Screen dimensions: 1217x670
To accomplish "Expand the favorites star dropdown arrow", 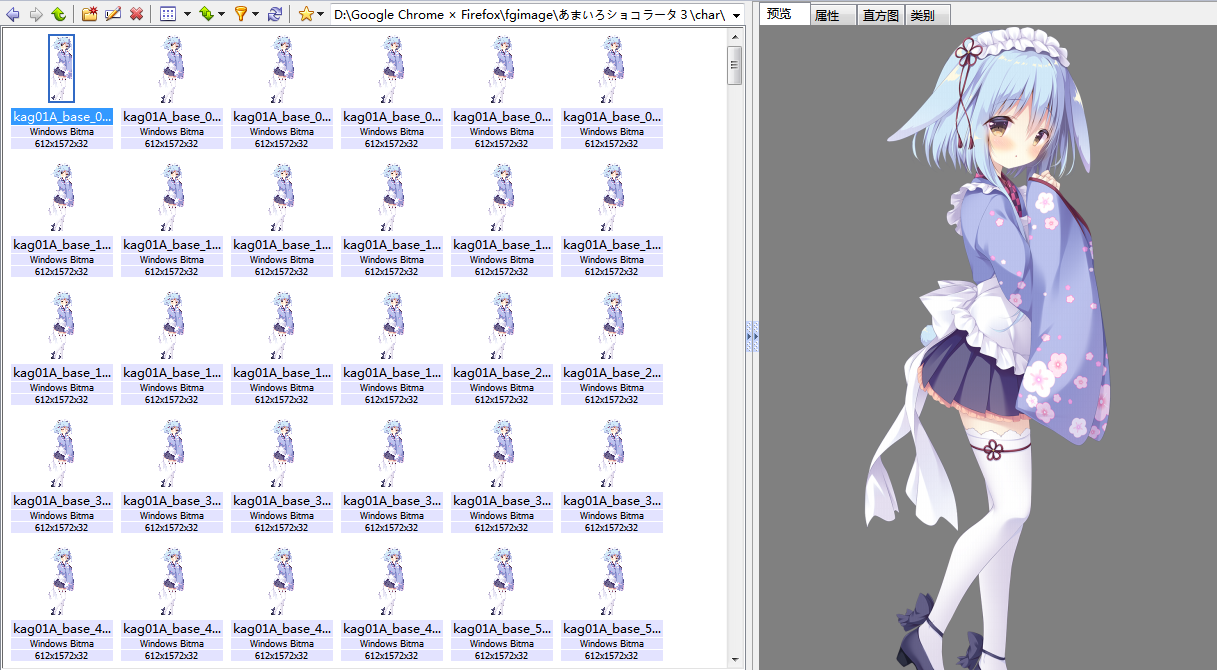I will tap(320, 15).
